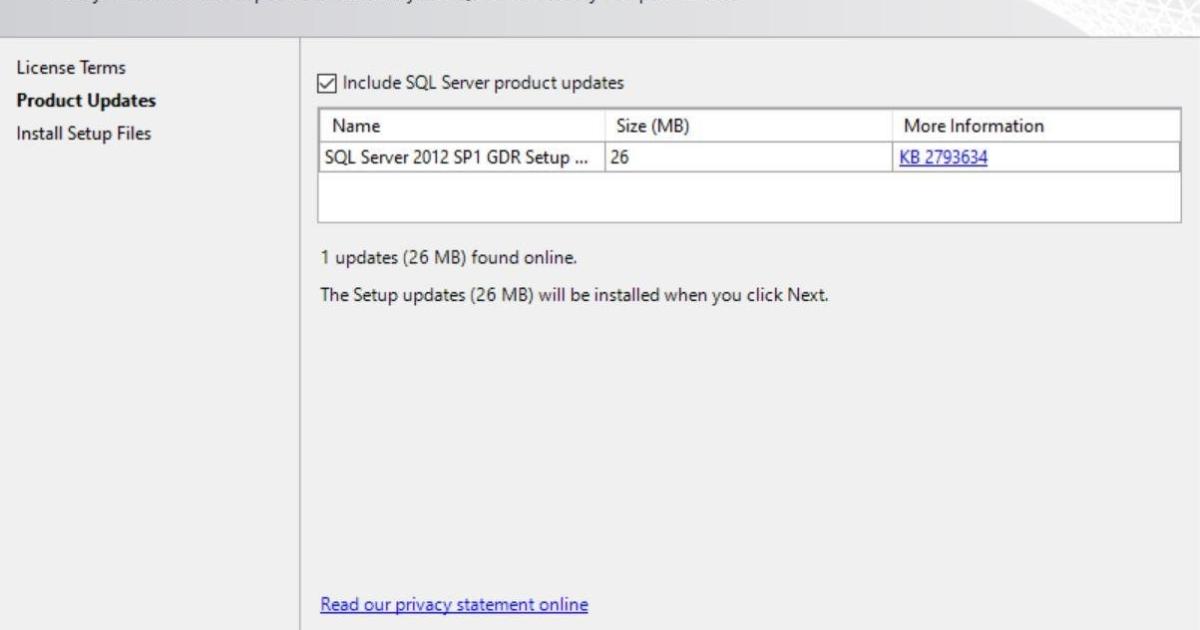This screenshot has width=1200, height=630.
Task: Click the "1 updates (26 MB) found online" text
Action: [x=447, y=259]
